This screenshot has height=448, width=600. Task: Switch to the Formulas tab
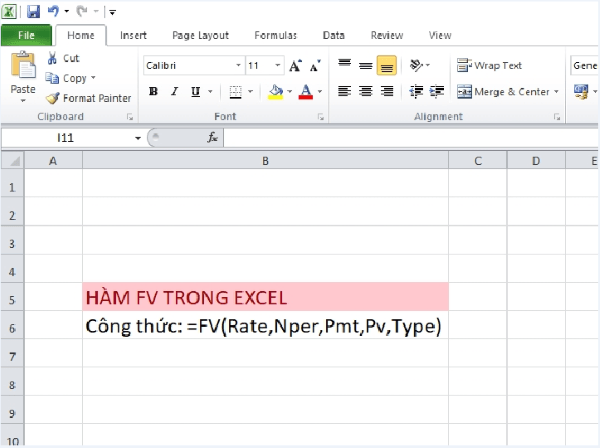[276, 35]
